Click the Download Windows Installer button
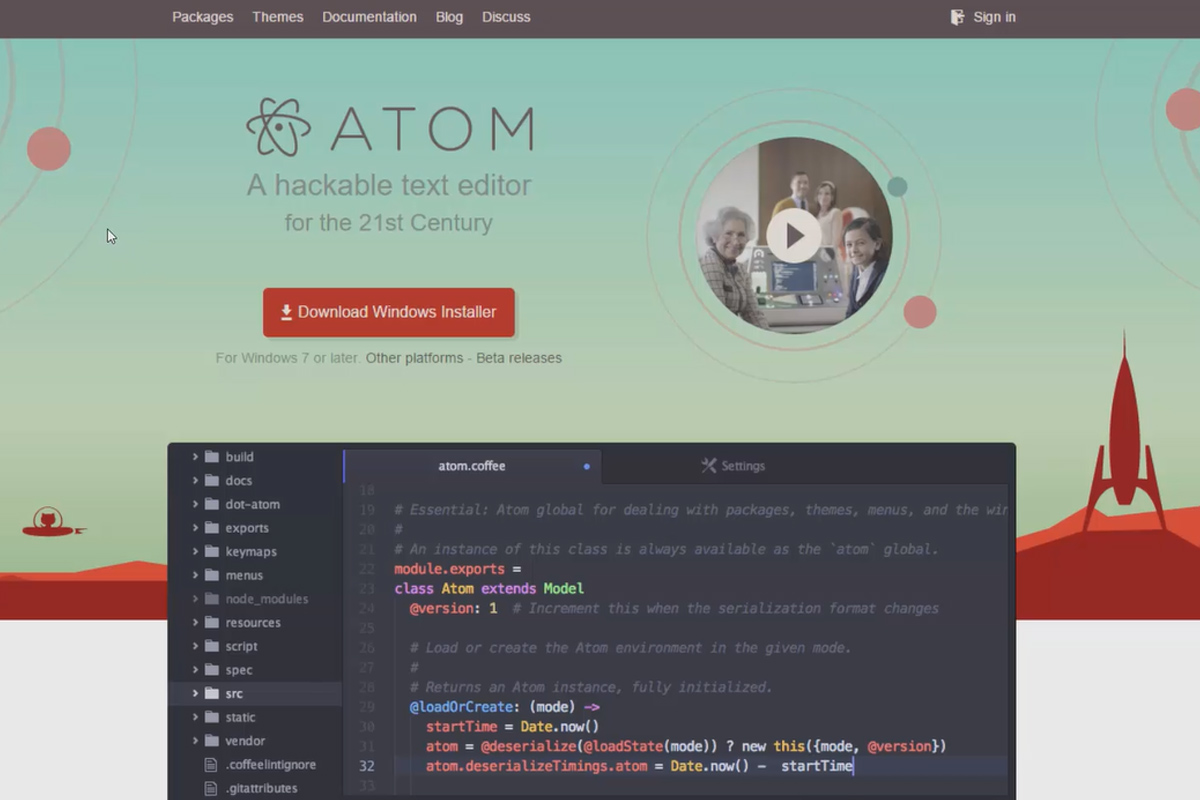The width and height of the screenshot is (1200, 800). (x=389, y=312)
